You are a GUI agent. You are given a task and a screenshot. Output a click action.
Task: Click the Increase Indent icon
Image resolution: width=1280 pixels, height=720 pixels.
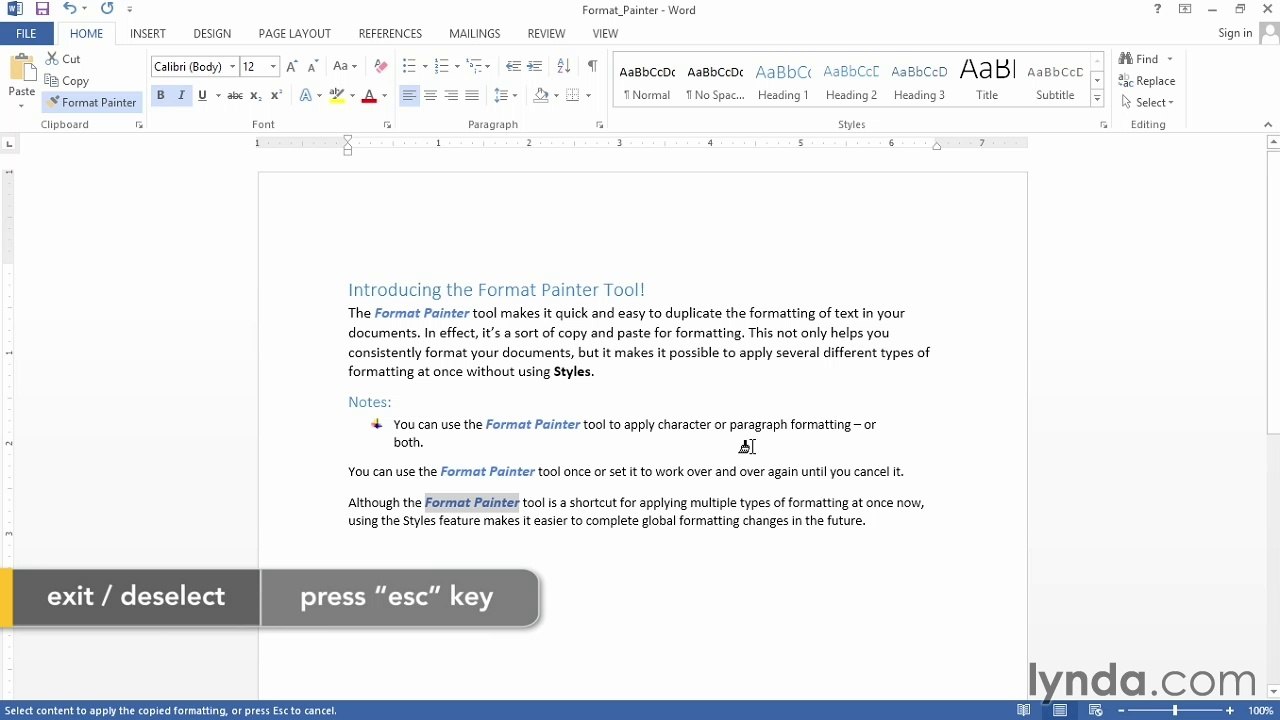(535, 67)
